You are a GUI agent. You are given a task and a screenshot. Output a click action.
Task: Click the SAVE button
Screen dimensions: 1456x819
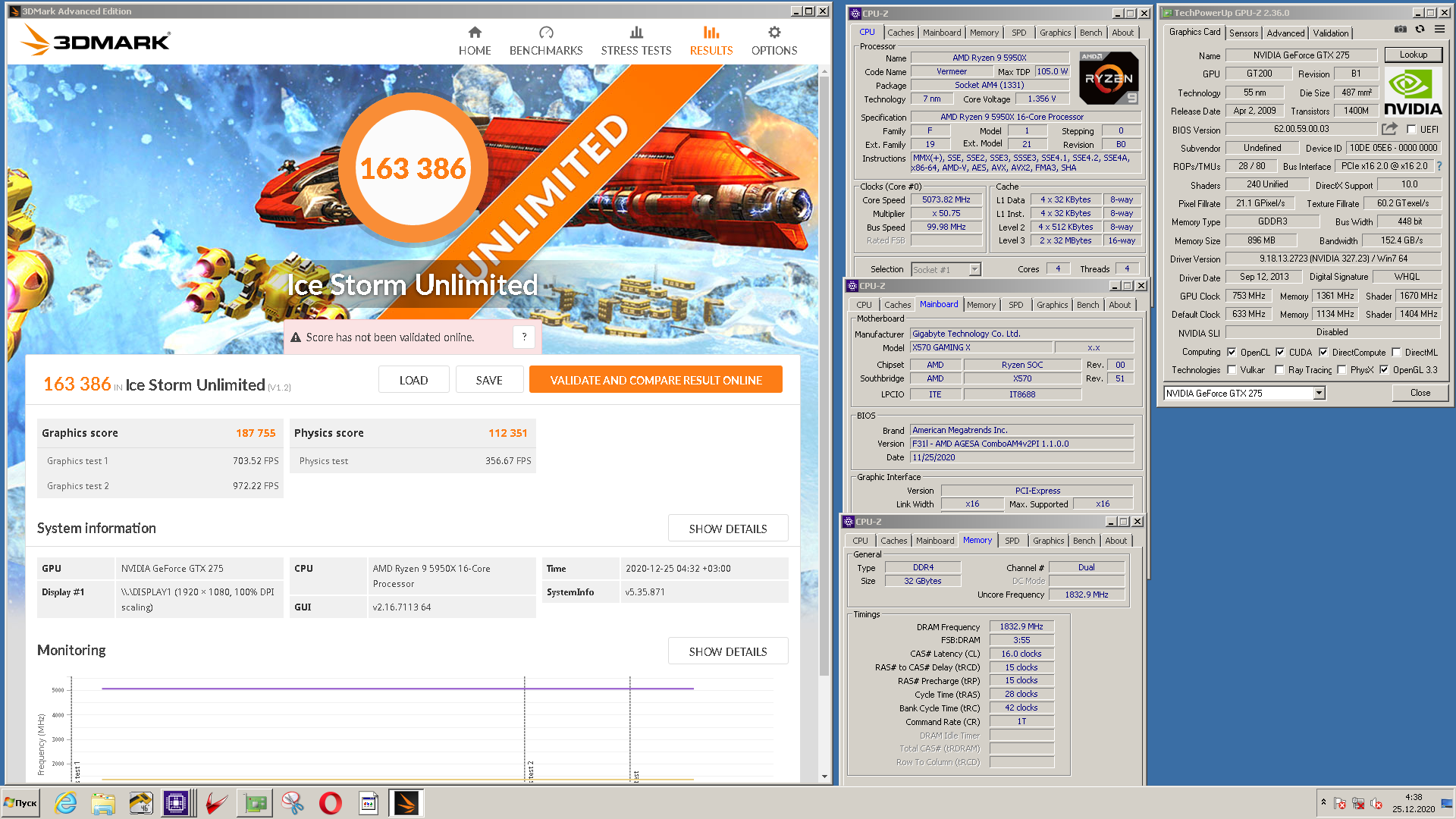(489, 380)
